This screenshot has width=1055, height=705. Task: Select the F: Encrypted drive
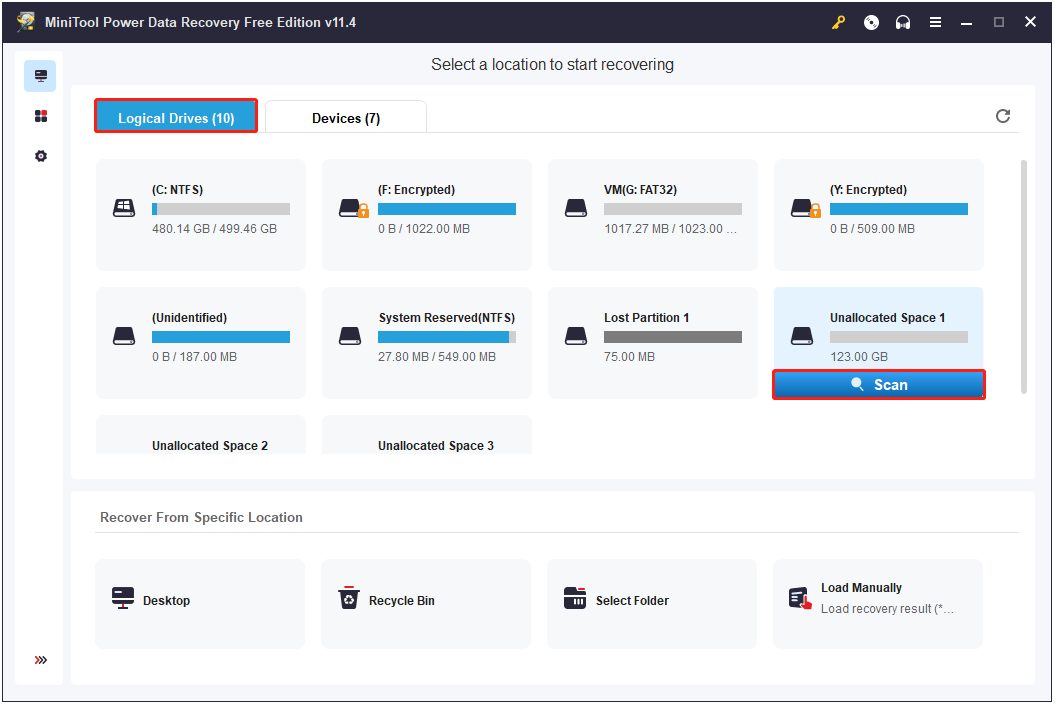click(x=427, y=214)
